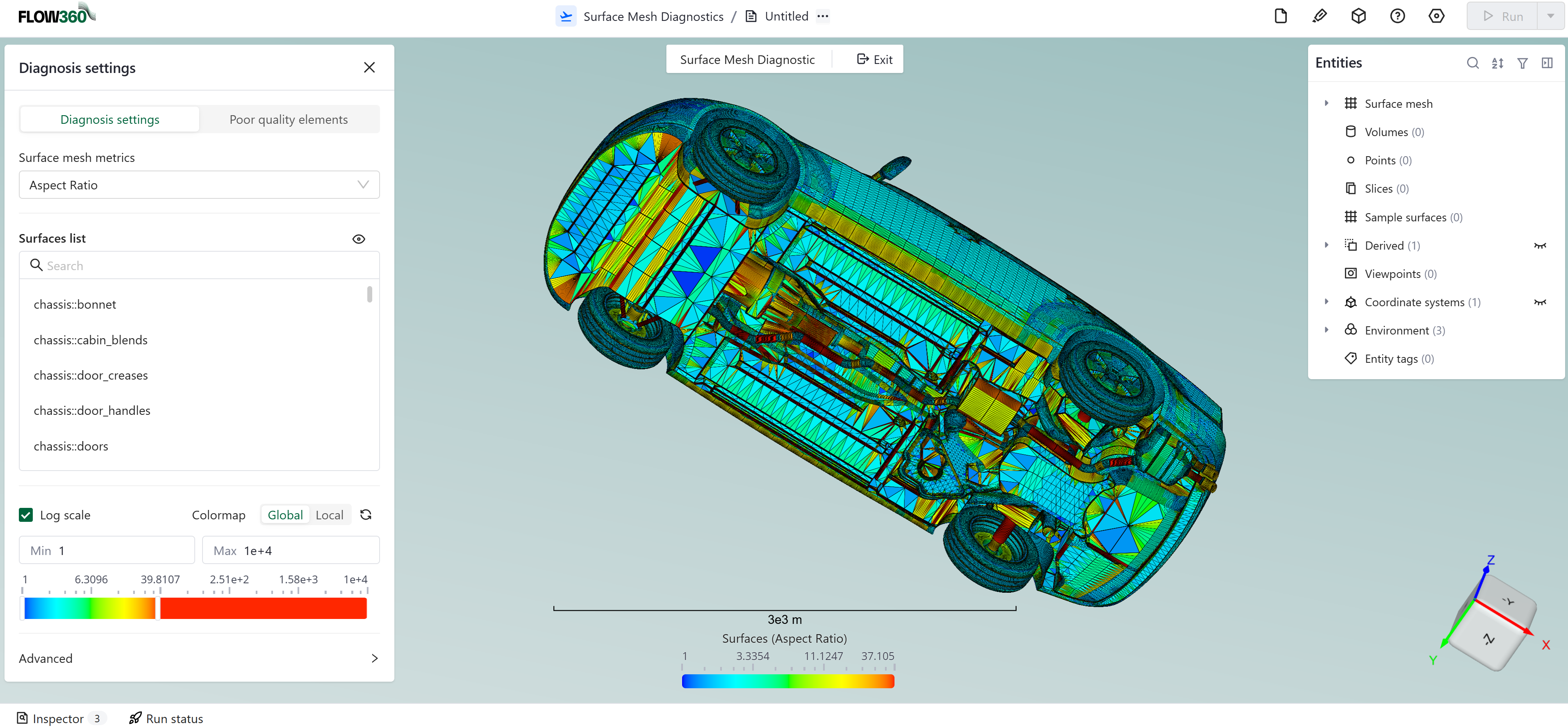The image size is (1568, 728).
Task: Click the refresh colormap icon beside Global/Local
Action: [x=365, y=514]
